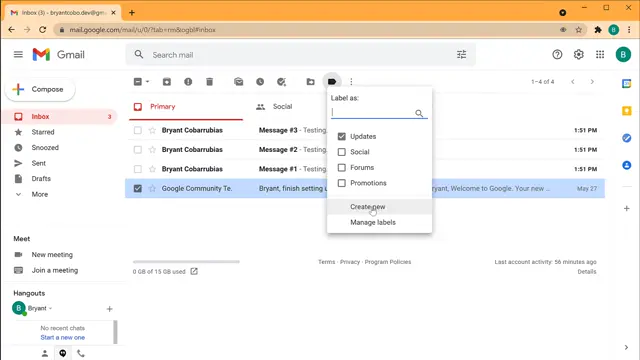Open the Tasks side panel icon
This screenshot has height=360, width=640.
(627, 138)
